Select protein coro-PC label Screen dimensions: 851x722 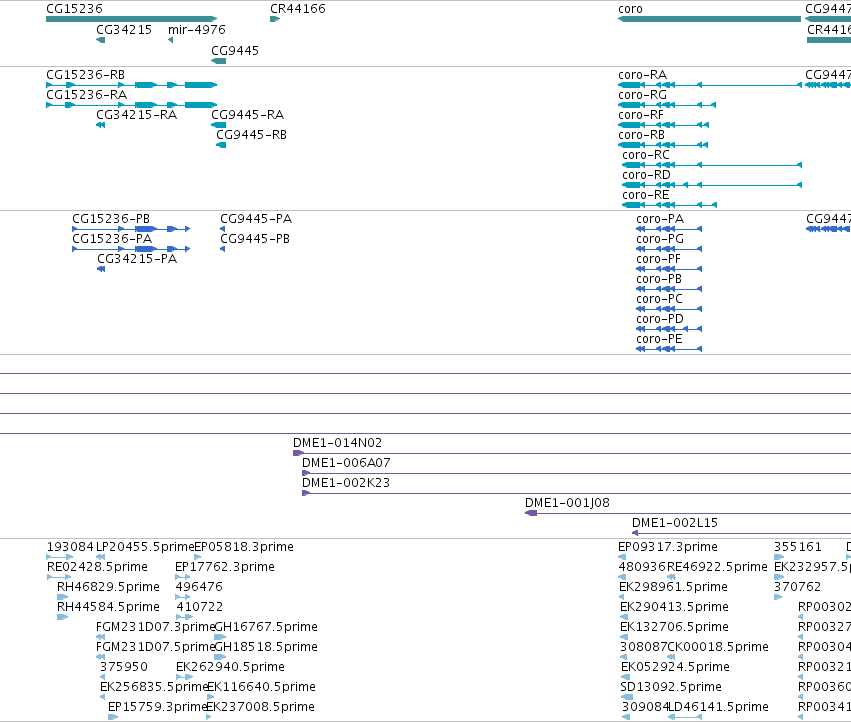pos(659,299)
